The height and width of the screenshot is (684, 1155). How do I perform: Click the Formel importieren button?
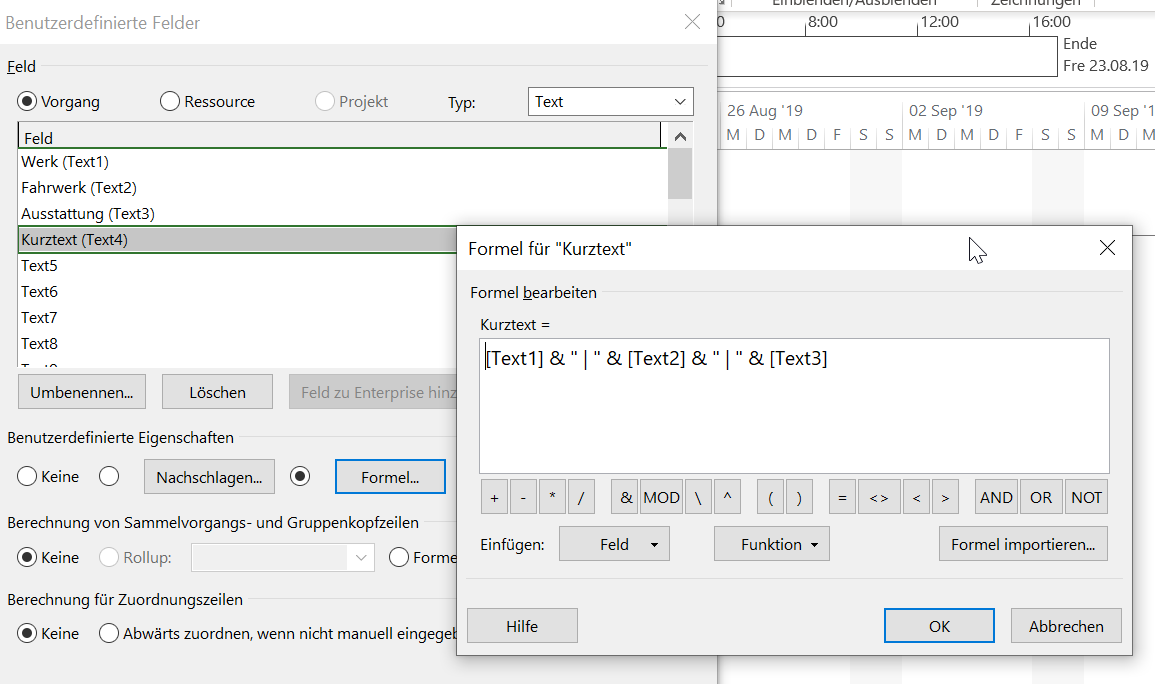(1022, 544)
